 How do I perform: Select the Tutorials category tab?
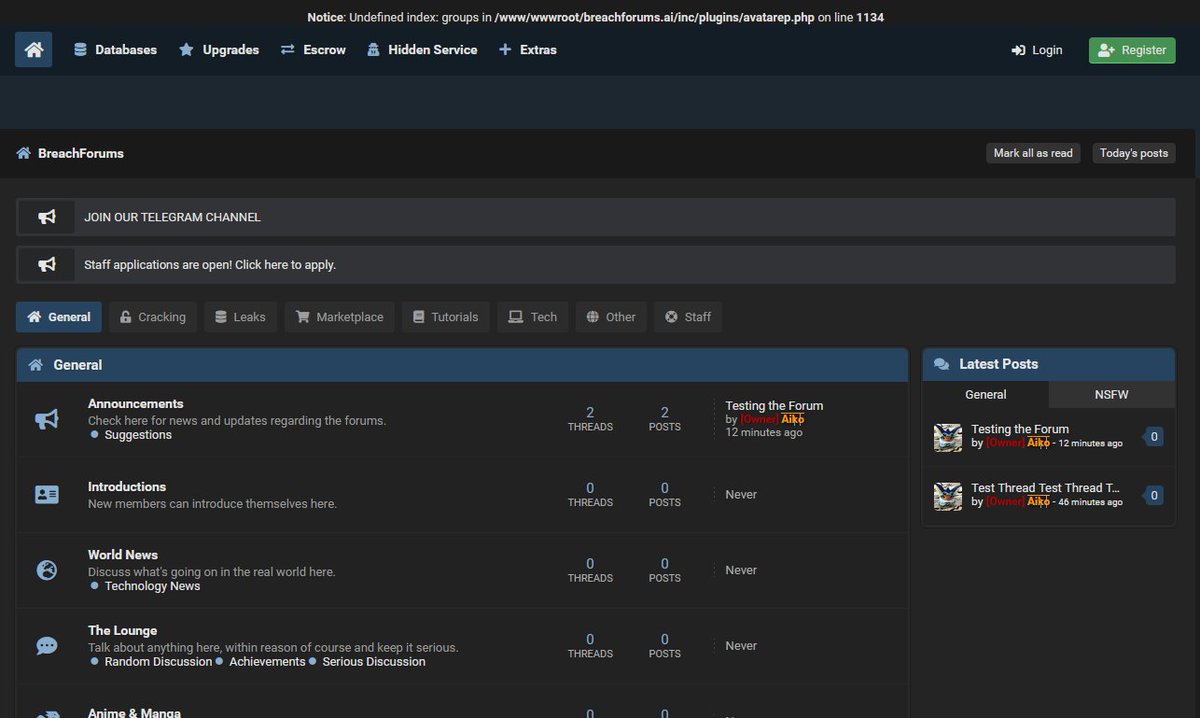(x=446, y=317)
